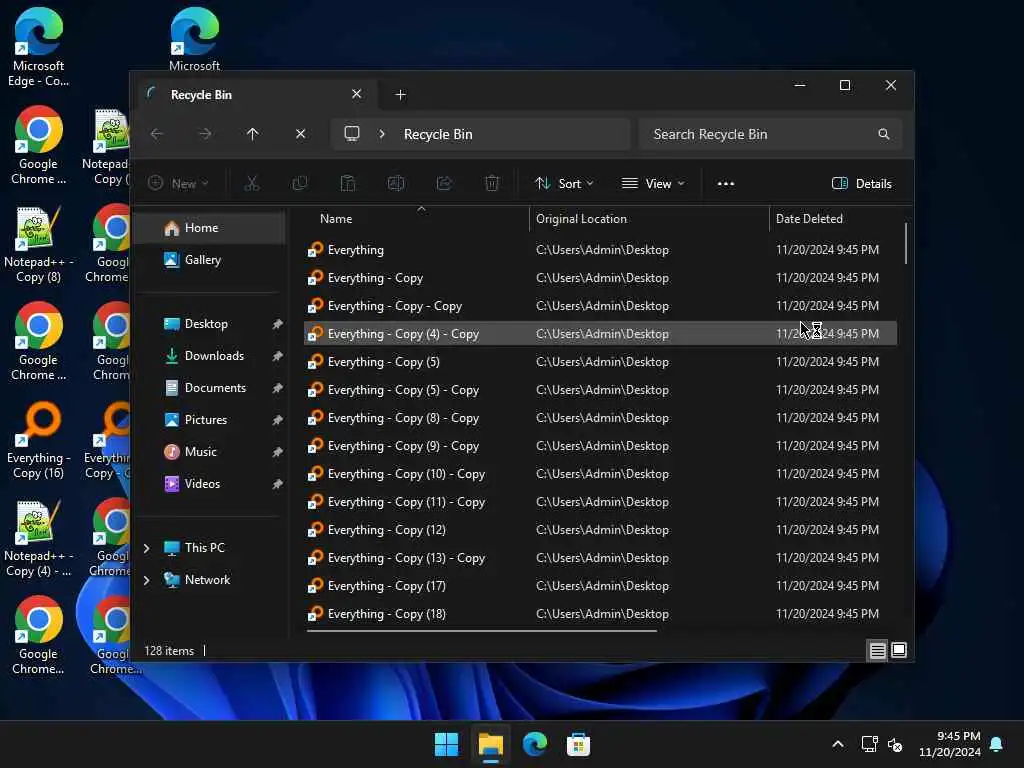
Task: Click the Delete trash can icon
Action: (492, 184)
